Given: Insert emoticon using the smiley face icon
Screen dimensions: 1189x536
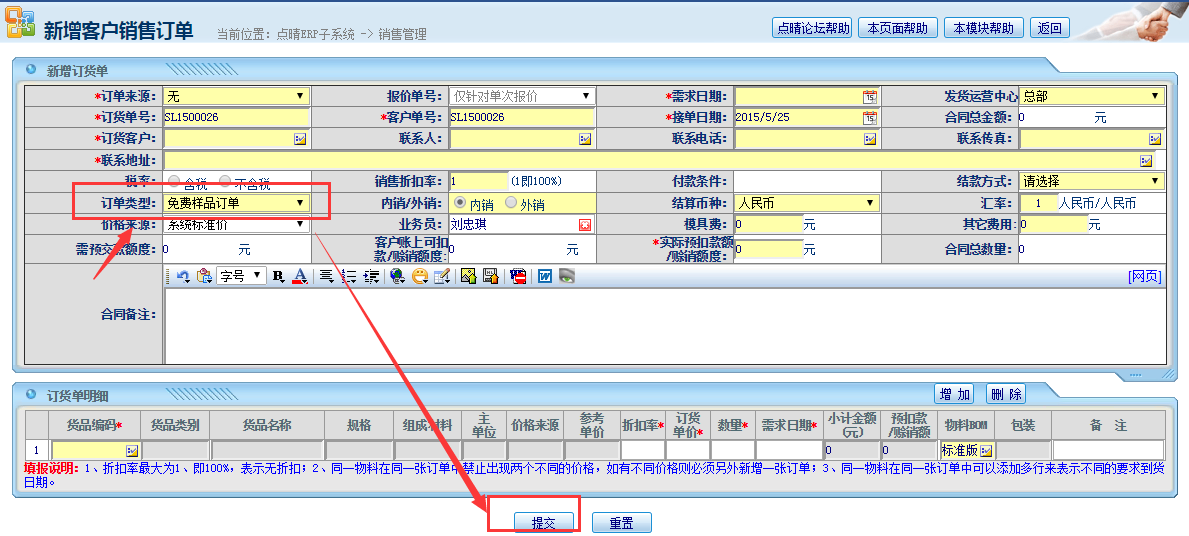Looking at the screenshot, I should pyautogui.click(x=420, y=276).
